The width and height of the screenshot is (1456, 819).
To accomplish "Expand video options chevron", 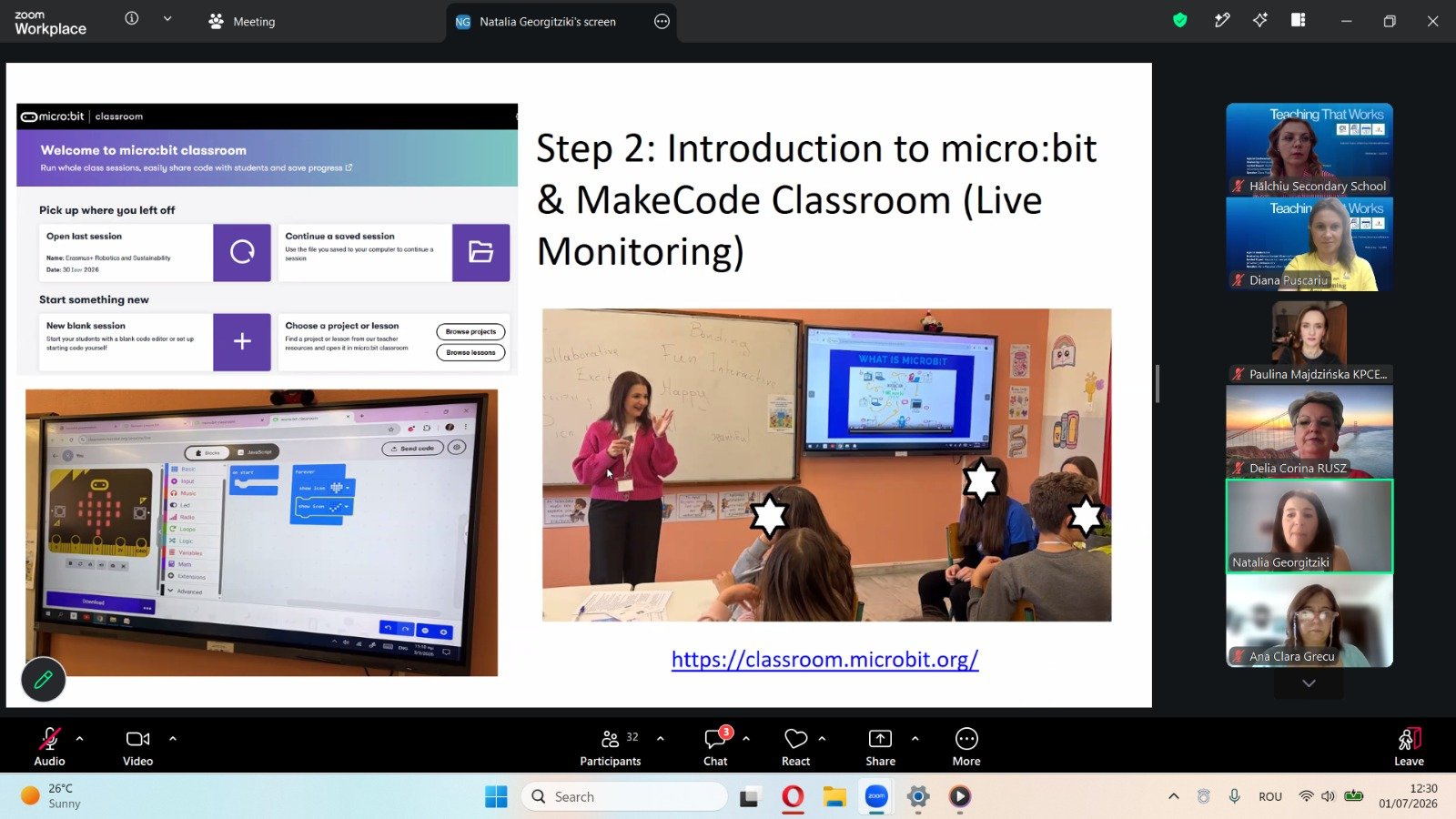I will 173,739.
